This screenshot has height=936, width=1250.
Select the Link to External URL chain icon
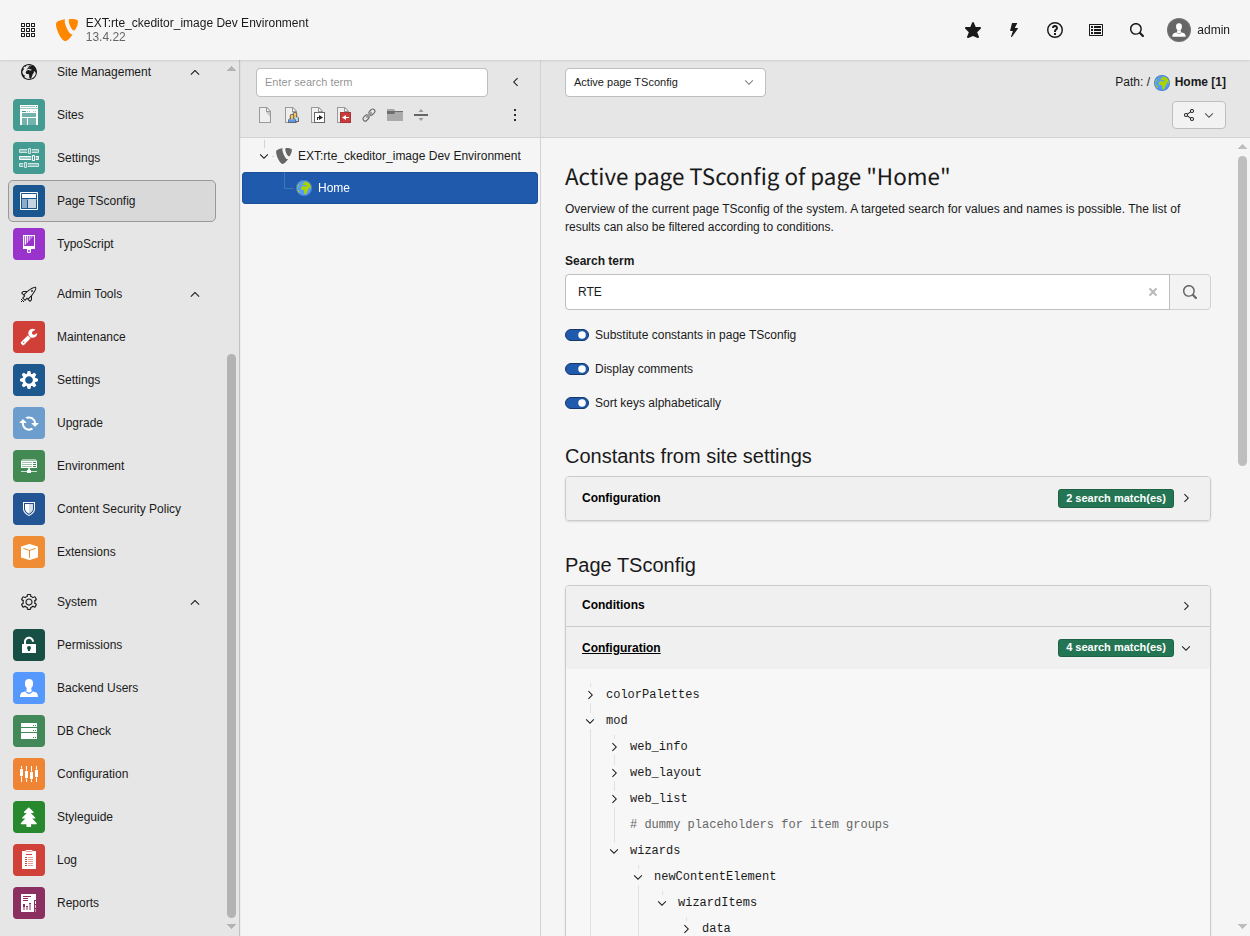[369, 115]
